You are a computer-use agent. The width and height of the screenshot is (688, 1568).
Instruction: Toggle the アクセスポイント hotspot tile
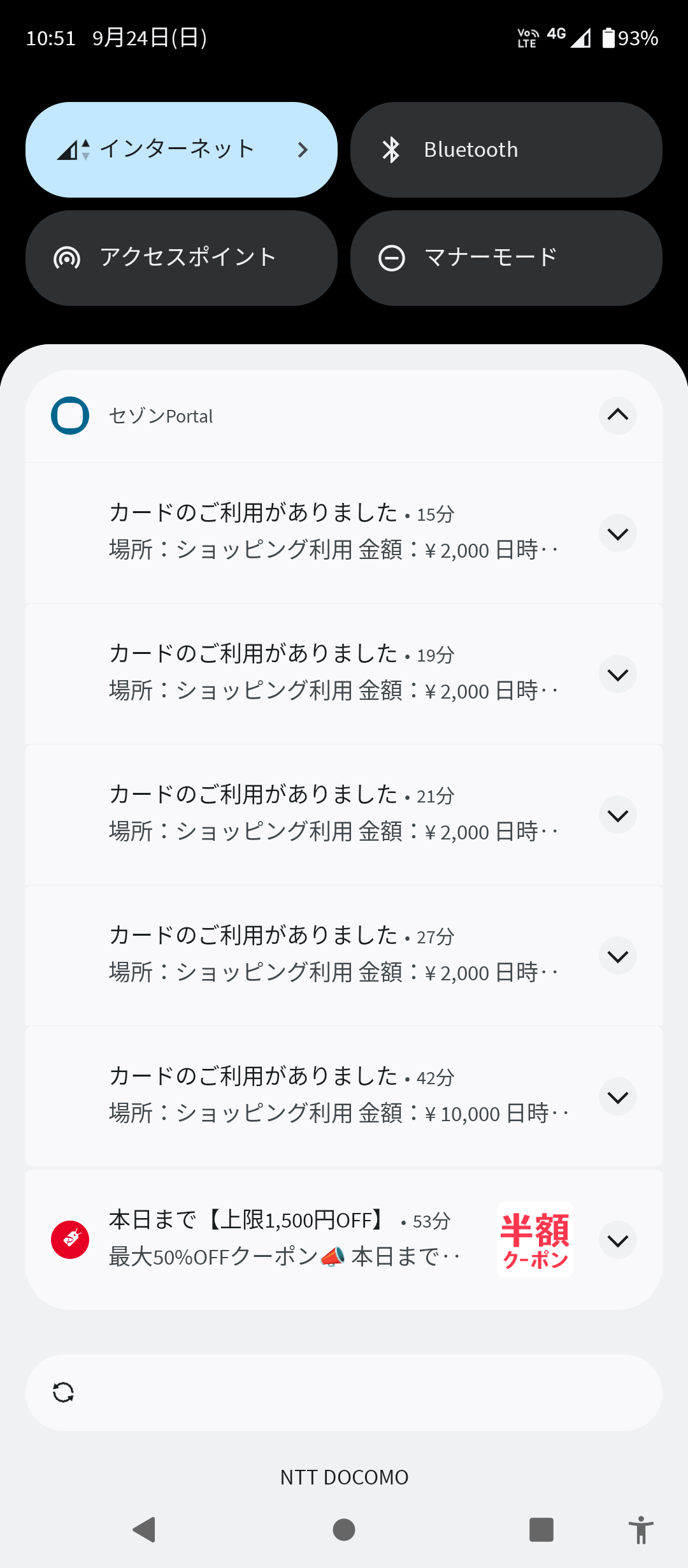181,258
